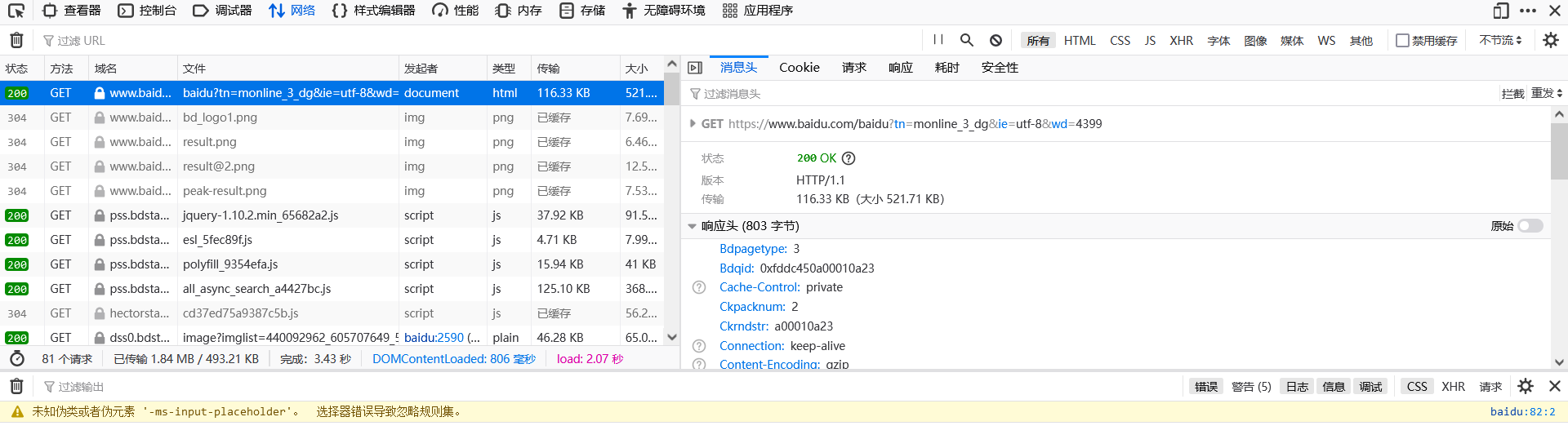Toggle responsive design mode icon

click(x=1500, y=11)
